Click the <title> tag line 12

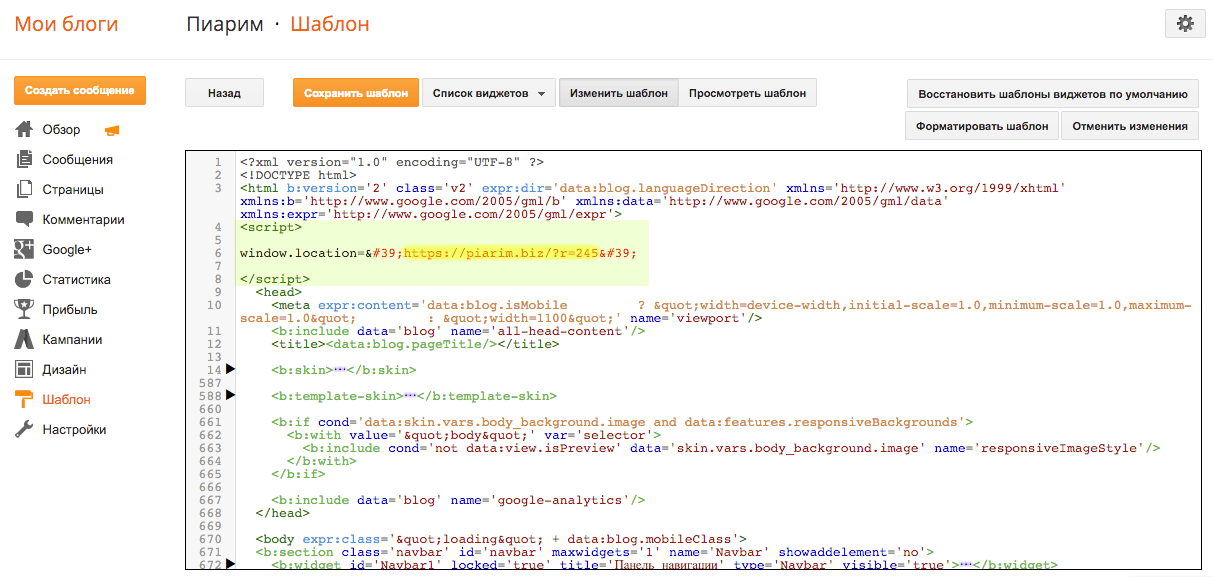click(x=415, y=344)
